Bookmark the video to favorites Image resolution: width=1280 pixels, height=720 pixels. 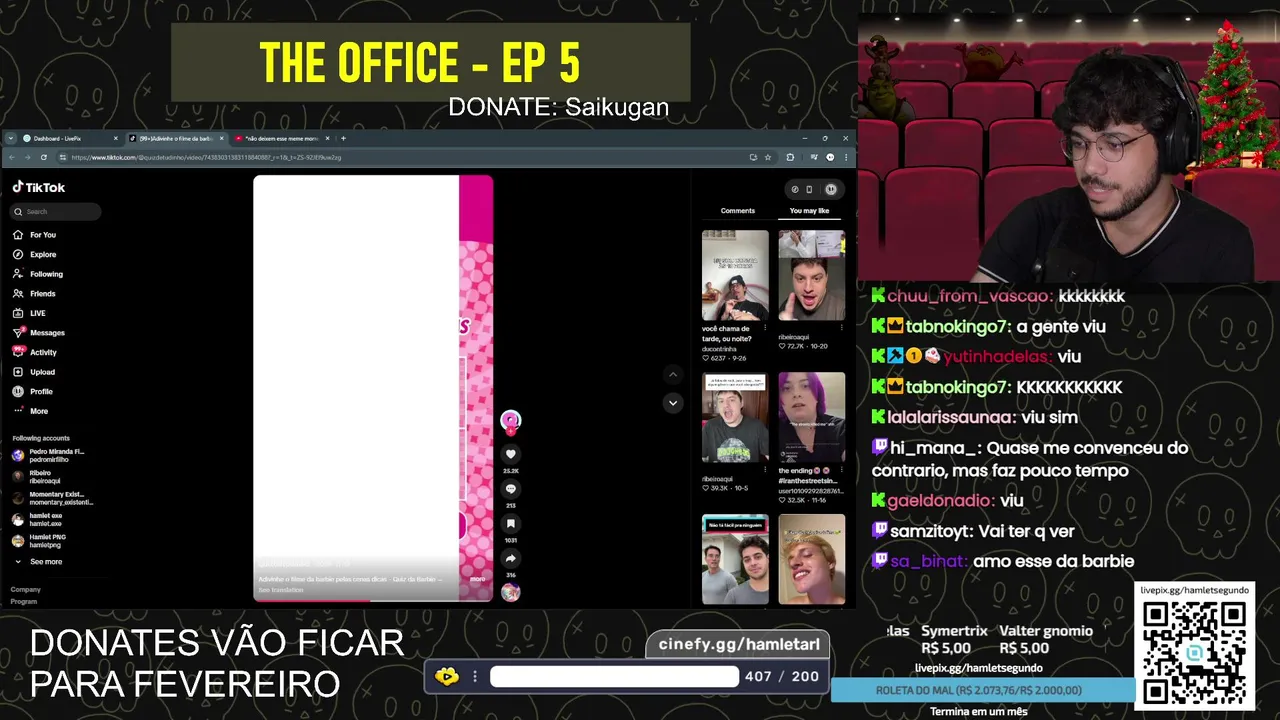[x=511, y=523]
